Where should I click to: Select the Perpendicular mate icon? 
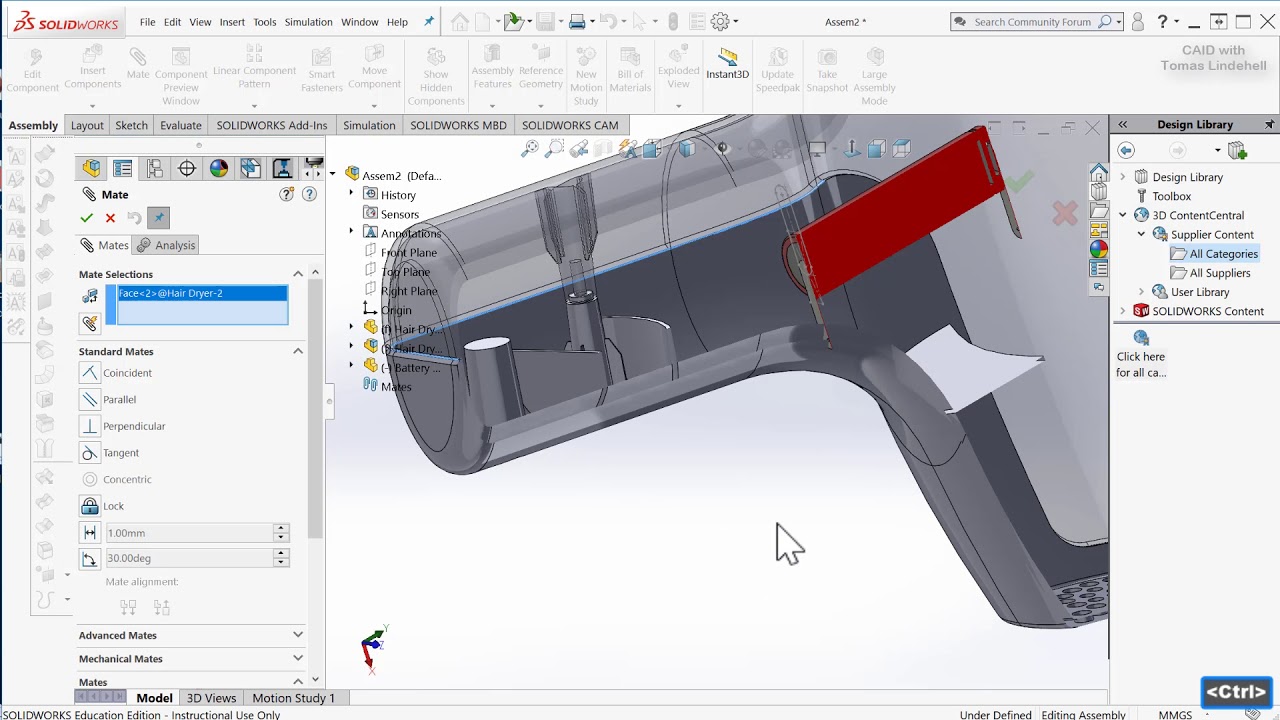(90, 426)
